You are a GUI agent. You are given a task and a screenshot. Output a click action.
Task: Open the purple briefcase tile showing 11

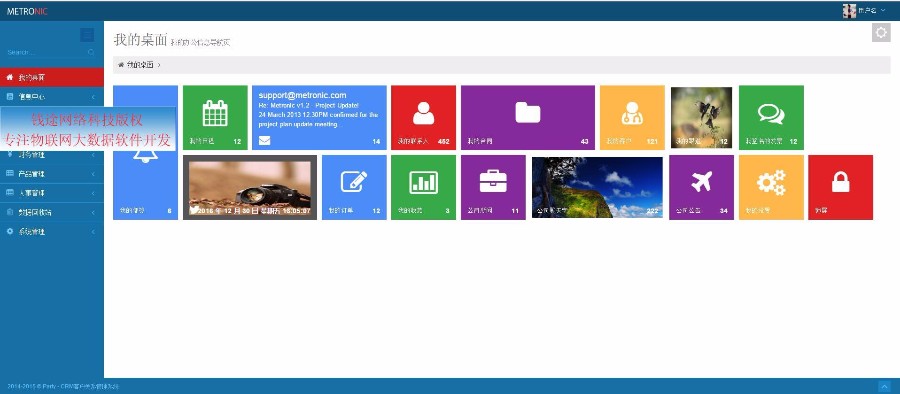493,187
